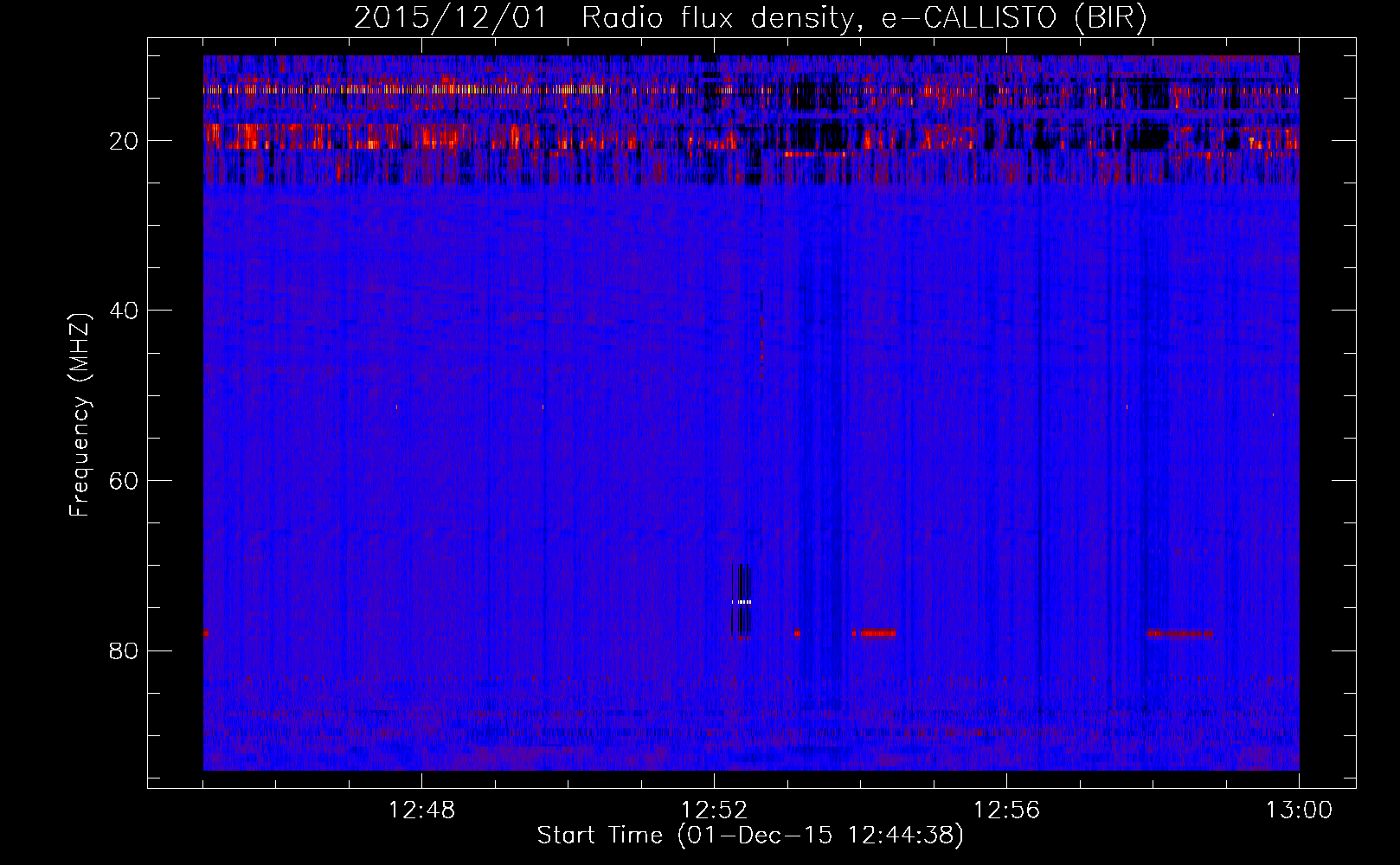Click the 60 MHz frequency tick label
Viewport: 1400px width, 865px height.
pyautogui.click(x=124, y=481)
